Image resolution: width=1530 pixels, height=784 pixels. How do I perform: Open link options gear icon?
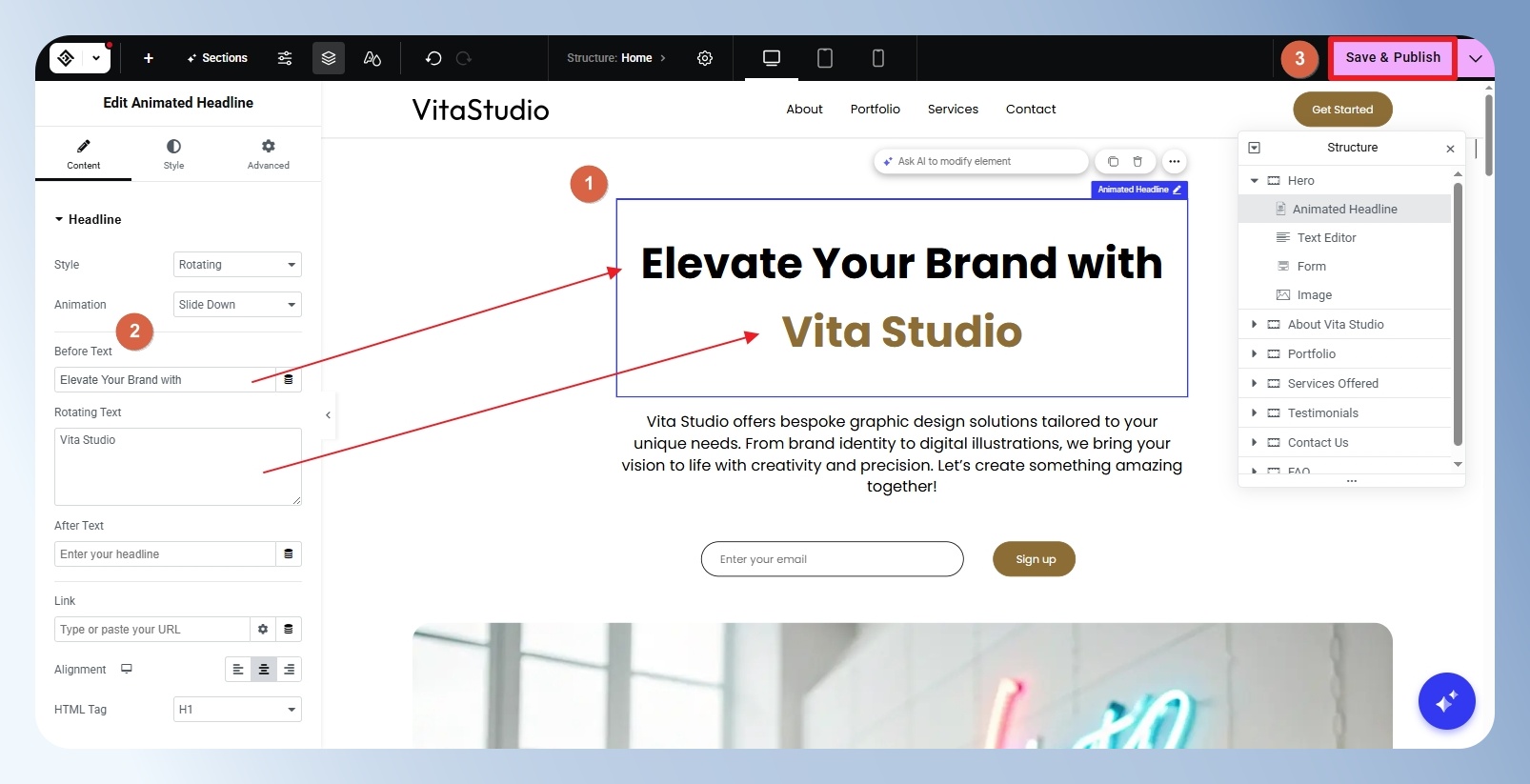pos(263,629)
